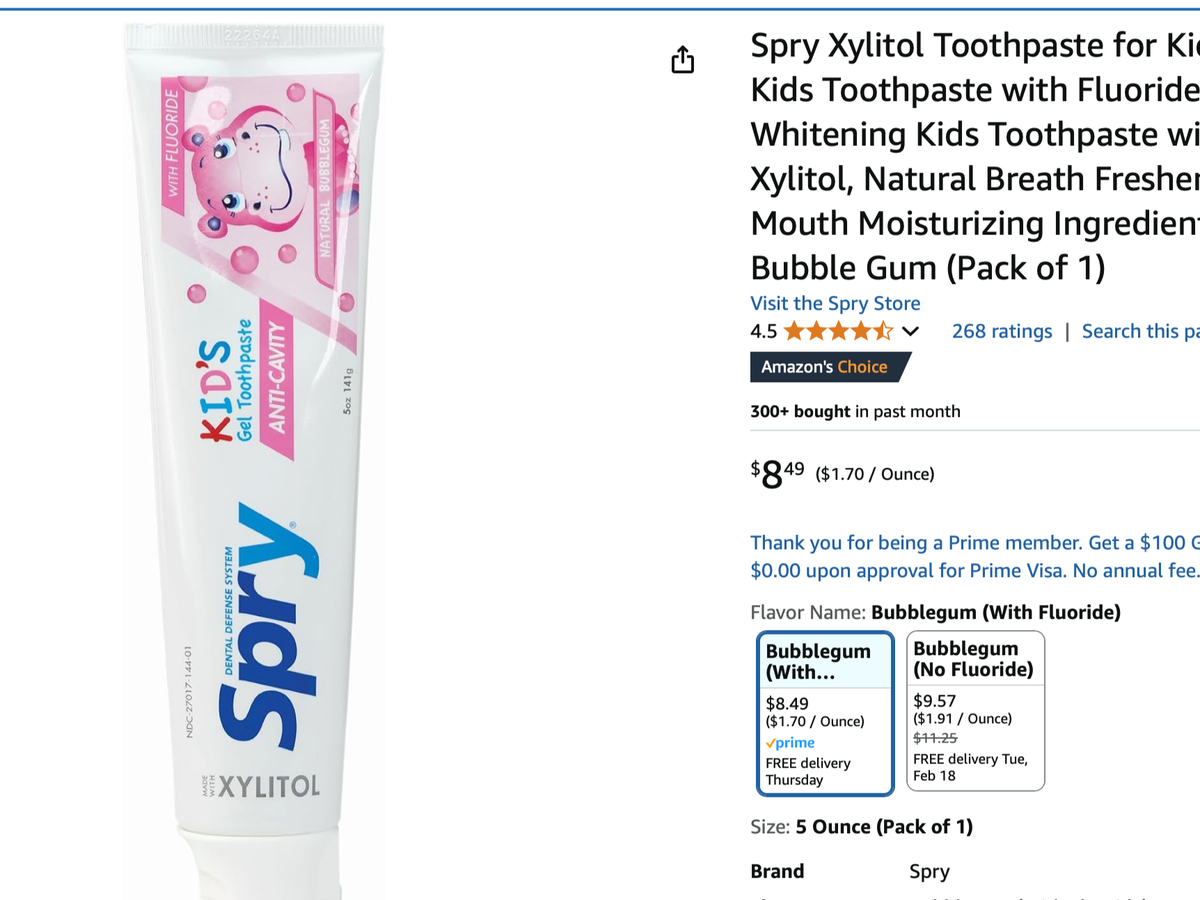Expand the rating breakdown chevron
This screenshot has height=900, width=1200.
tap(910, 331)
